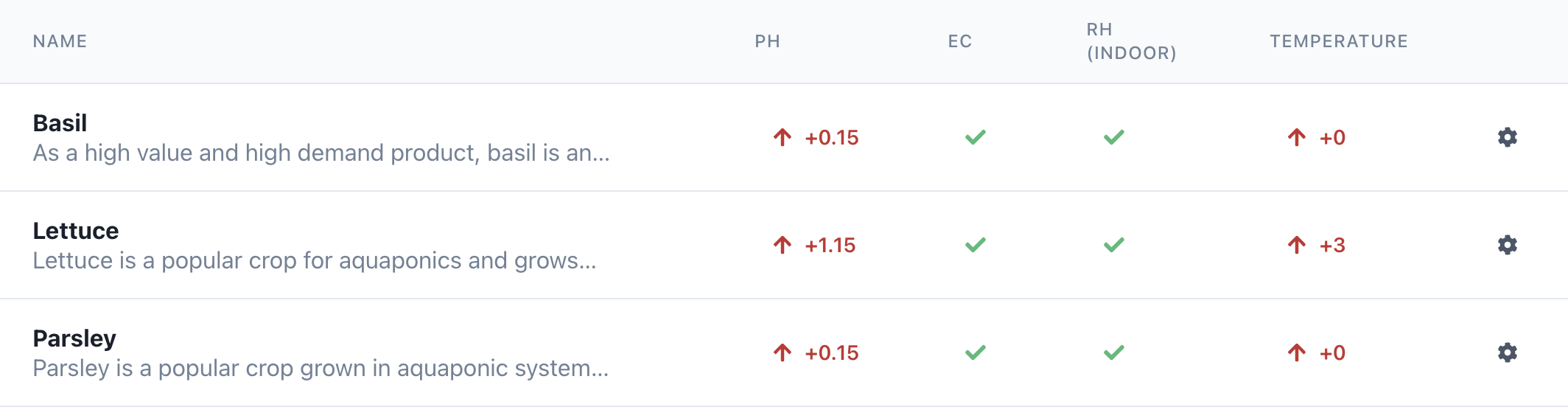The image size is (1568, 410).
Task: Click the RH (INDOOR) column header
Action: 1131,41
